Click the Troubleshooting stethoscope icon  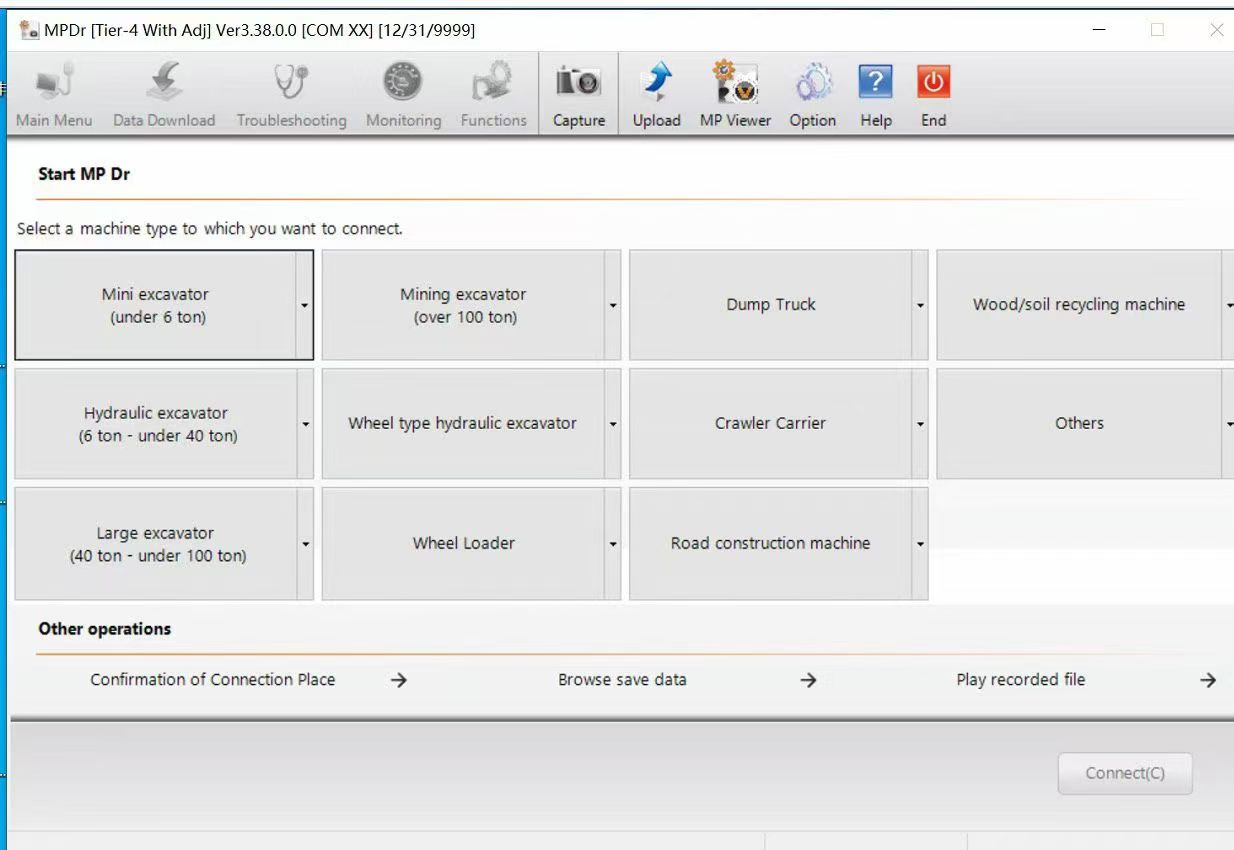point(291,83)
